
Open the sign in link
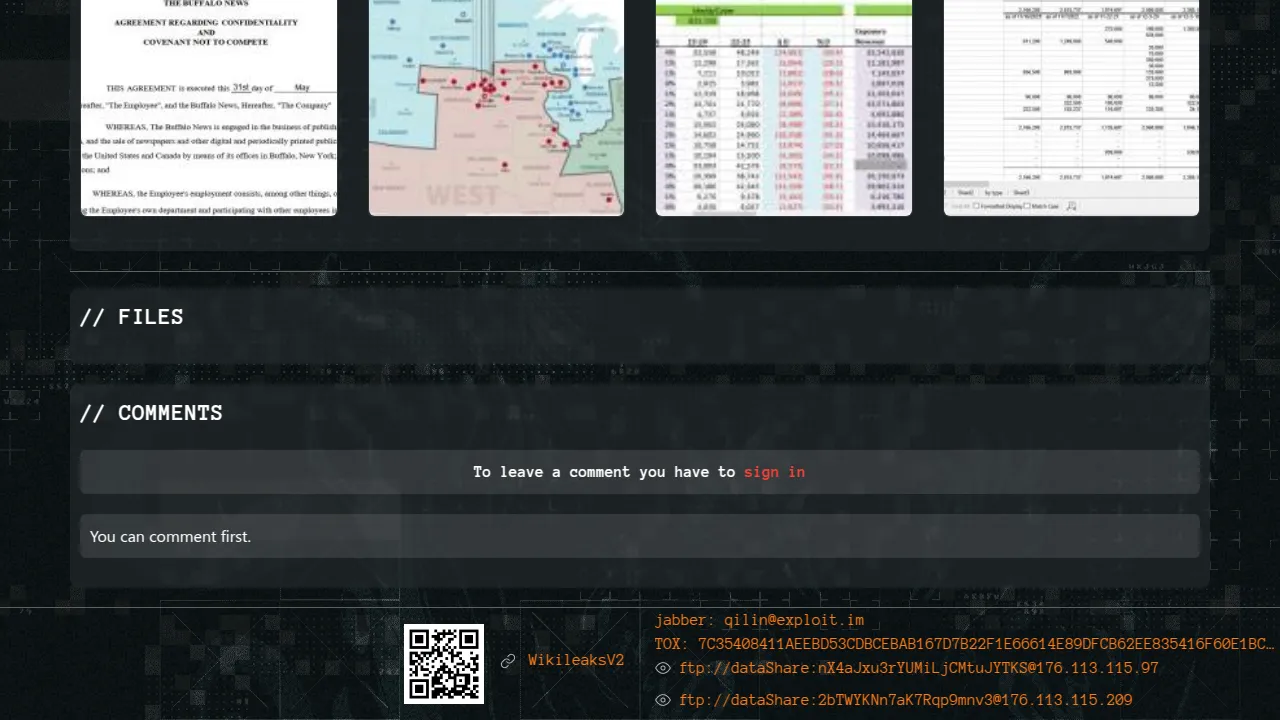click(774, 472)
